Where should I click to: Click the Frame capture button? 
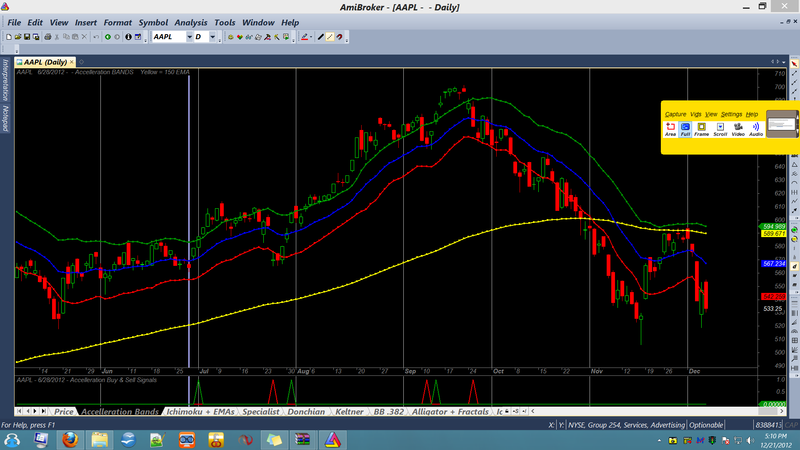(702, 129)
